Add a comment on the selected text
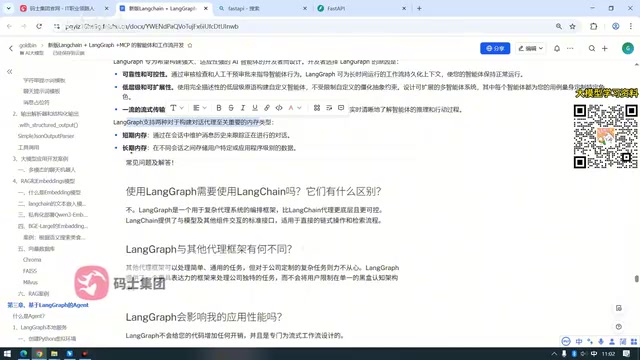Image resolution: width=640 pixels, height=360 pixels. point(341,108)
